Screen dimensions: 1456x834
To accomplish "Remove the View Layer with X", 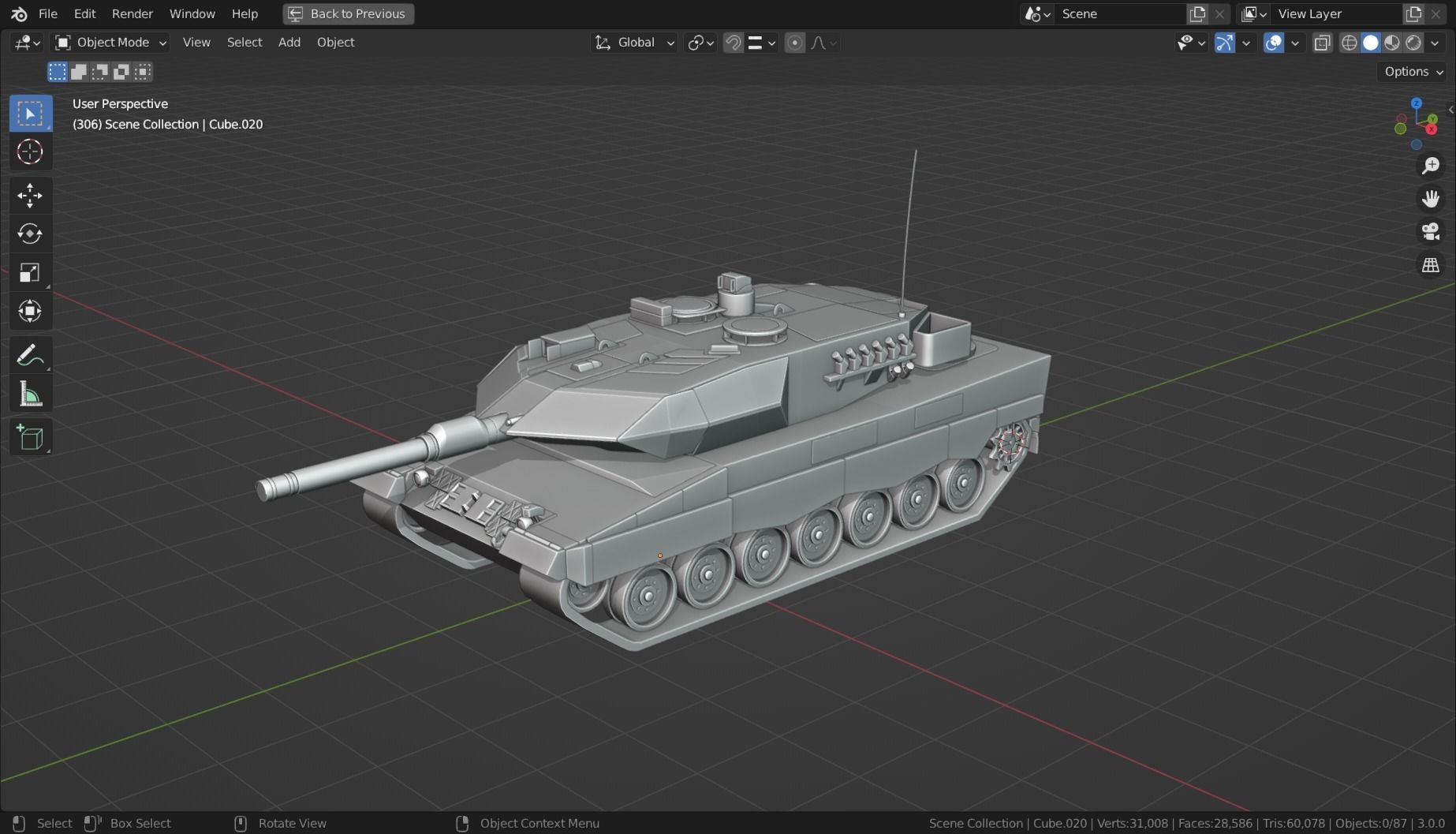I will point(1435,13).
